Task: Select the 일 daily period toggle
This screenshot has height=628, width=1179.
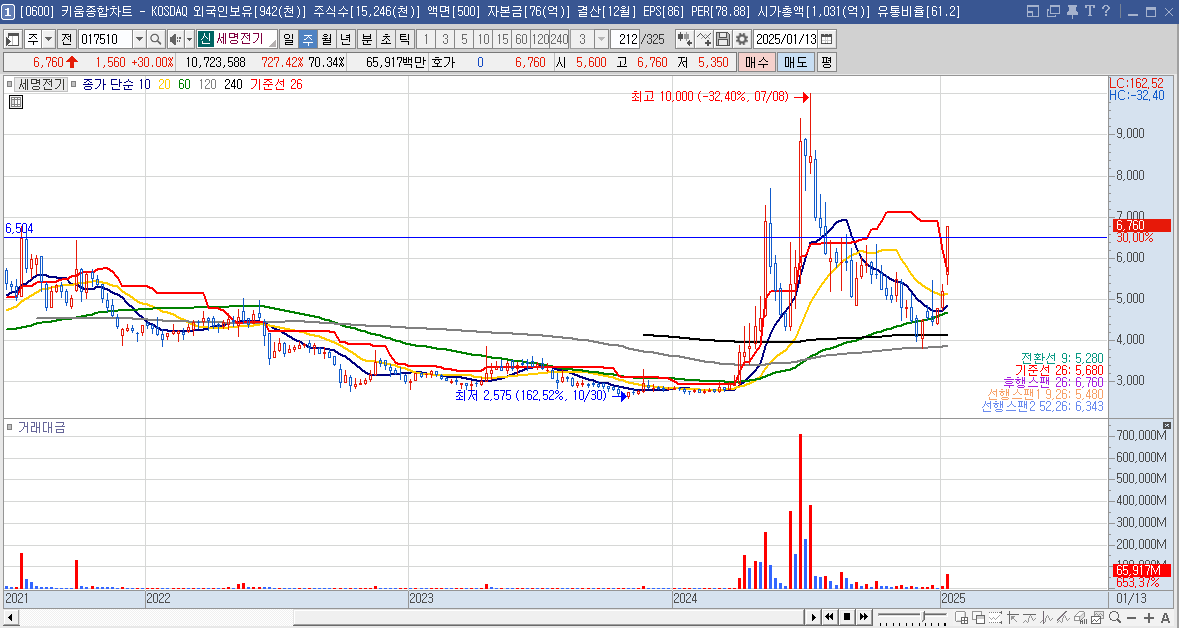Action: point(288,39)
